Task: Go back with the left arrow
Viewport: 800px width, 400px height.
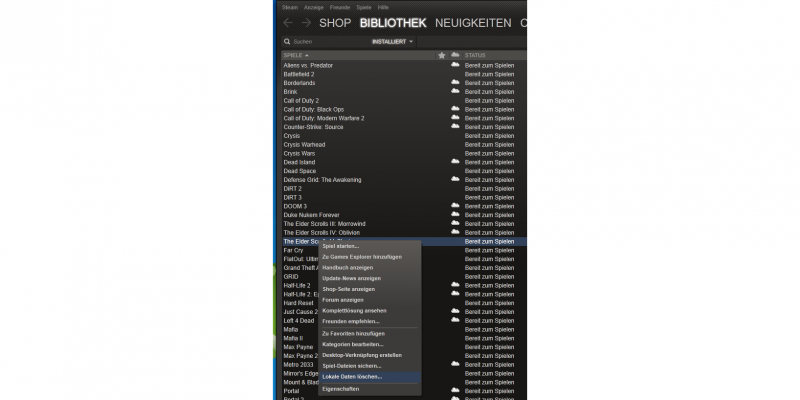Action: coord(288,23)
